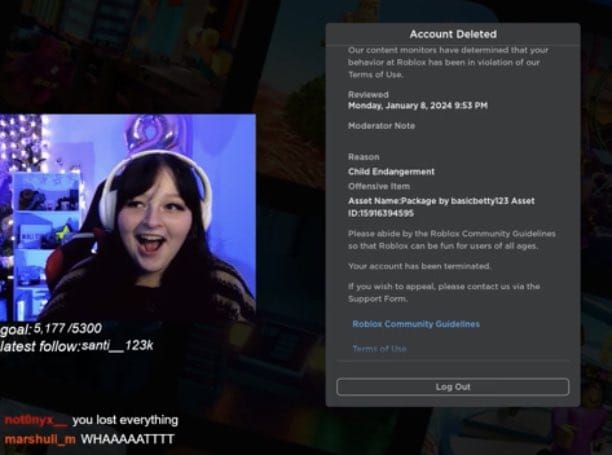Click the 'Please abide by the Roblox Community Guidelines' paragraph
The image size is (612, 455).
point(452,240)
